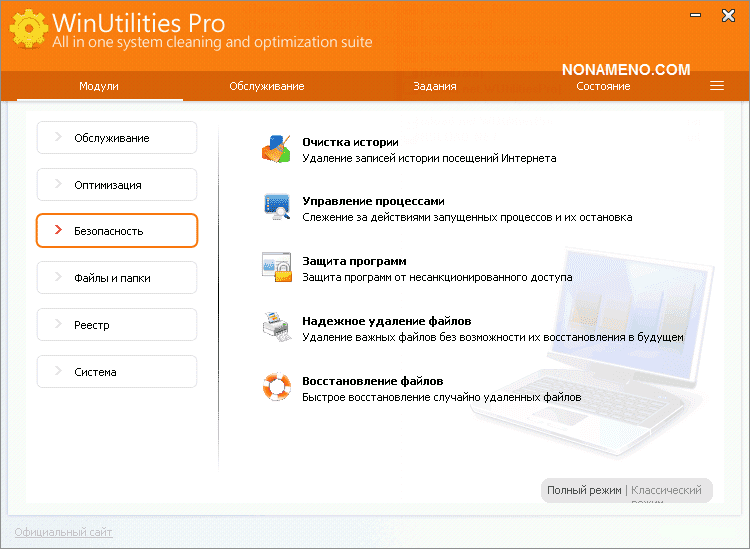
Task: Select the Система sidebar category
Action: coord(117,372)
